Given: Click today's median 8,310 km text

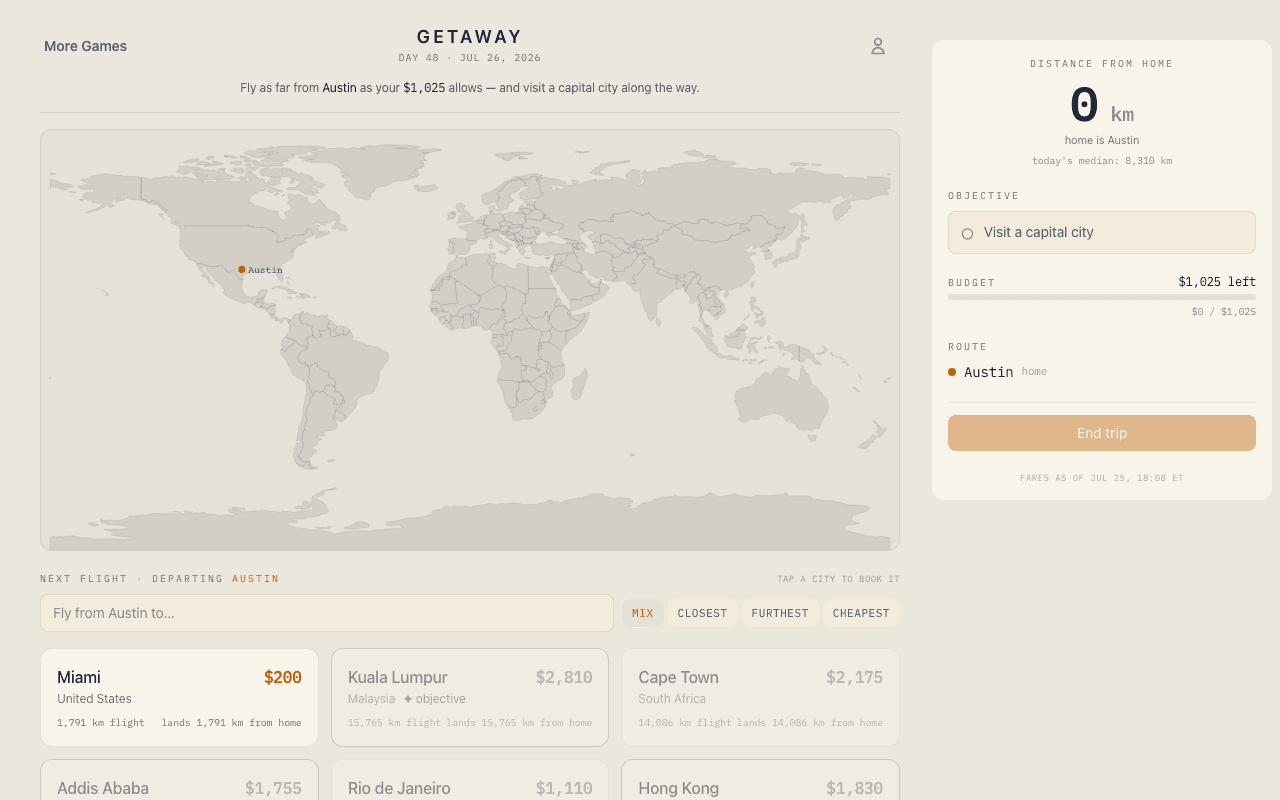Looking at the screenshot, I should 1102,161.
